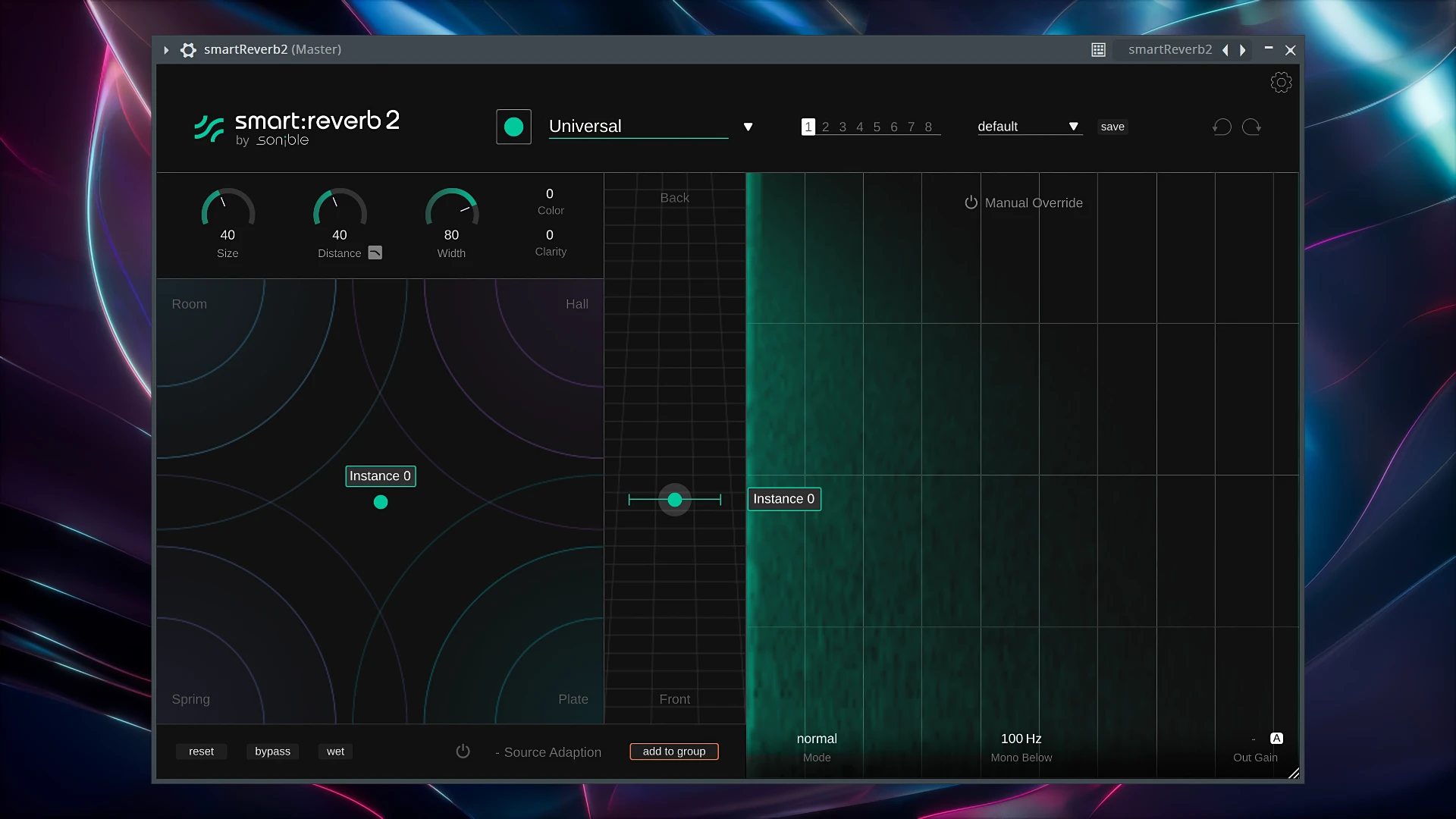The width and height of the screenshot is (1456, 819).
Task: Toggle Manual Override power switch
Action: tap(971, 202)
